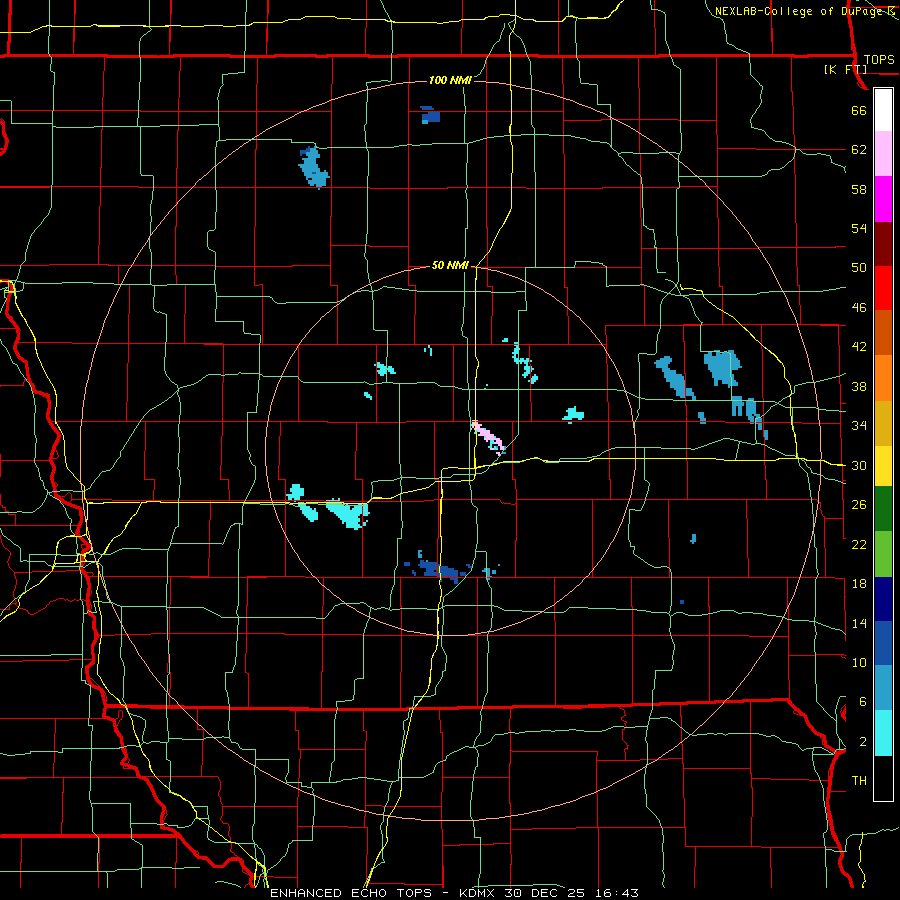
Task: Pick the dark red swatch between 54 and 50
Action: point(883,244)
